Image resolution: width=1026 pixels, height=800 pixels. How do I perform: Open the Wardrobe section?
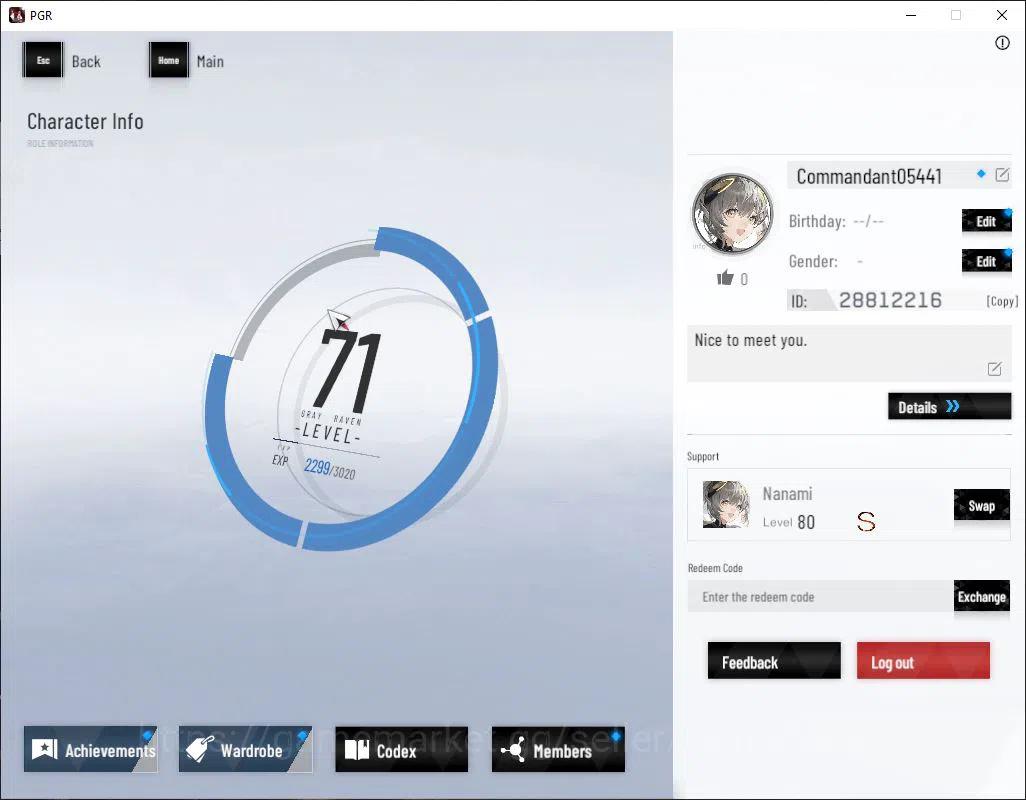pyautogui.click(x=245, y=750)
